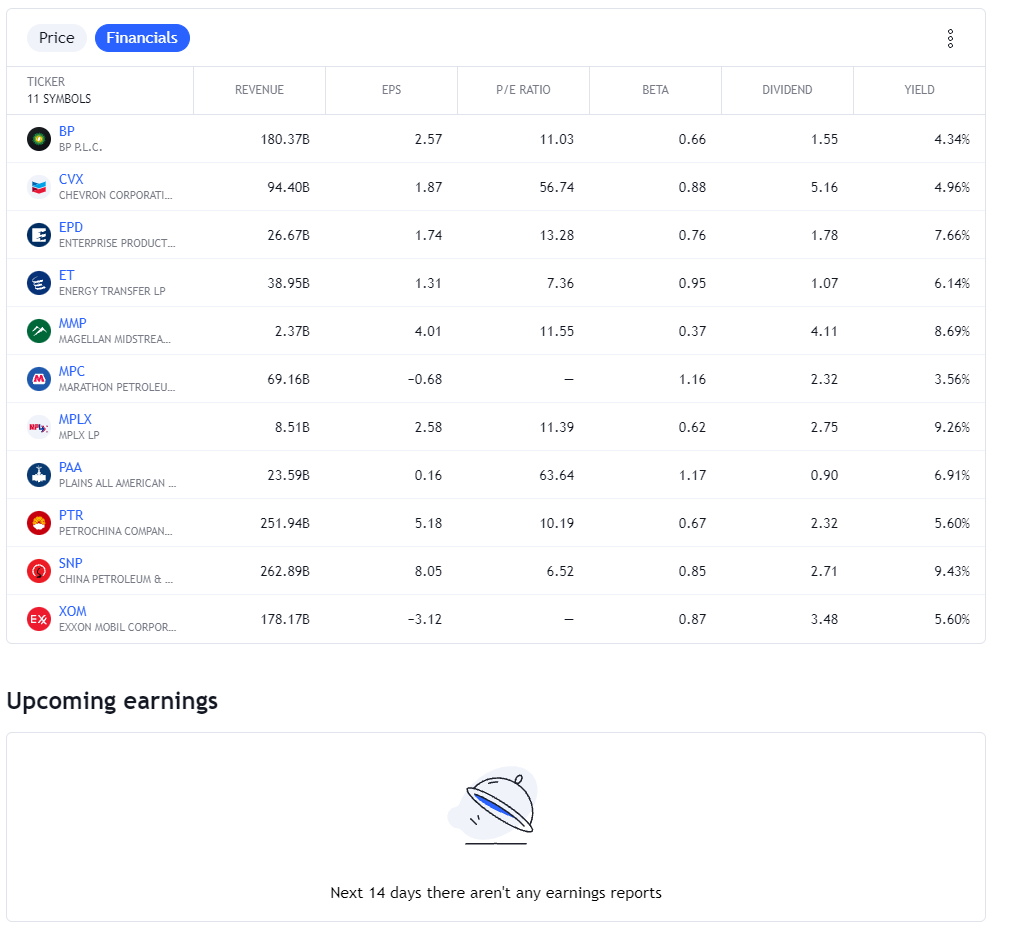The image size is (1023, 928).
Task: Click the 11 SYMBOLS count label
Action: [59, 99]
